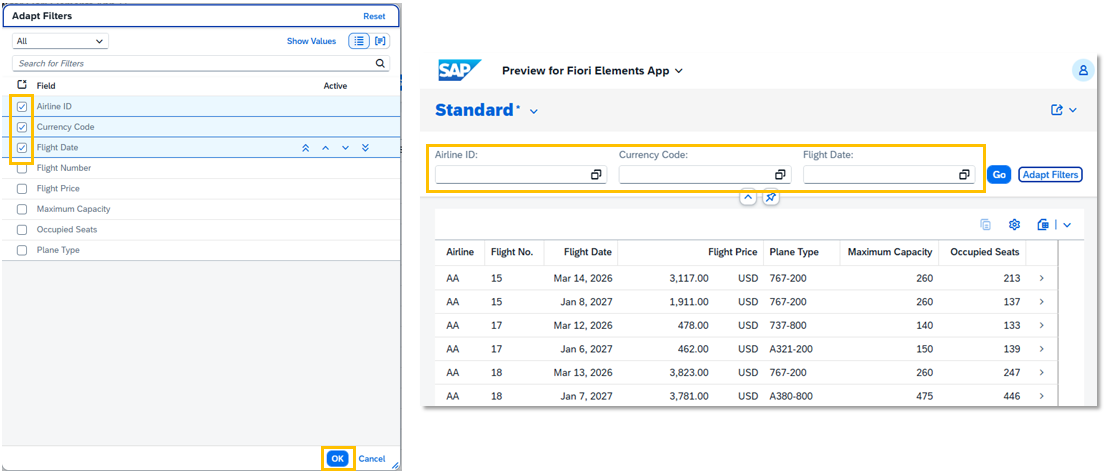Navigate into the Mar 12, 2026 flight row
This screenshot has height=474, width=1104.
(x=1041, y=325)
